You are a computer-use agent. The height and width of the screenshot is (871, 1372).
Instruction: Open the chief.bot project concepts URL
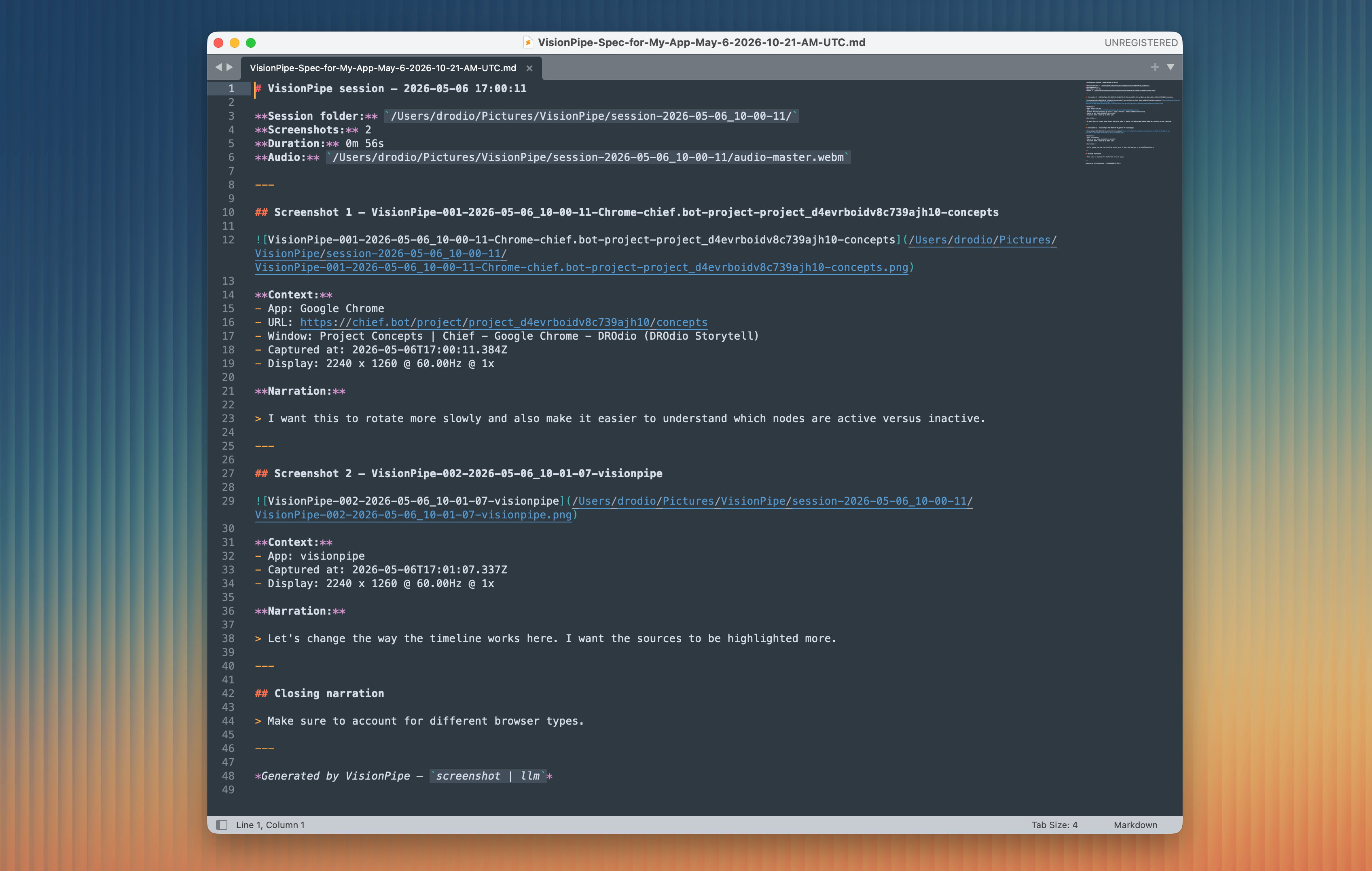click(504, 322)
